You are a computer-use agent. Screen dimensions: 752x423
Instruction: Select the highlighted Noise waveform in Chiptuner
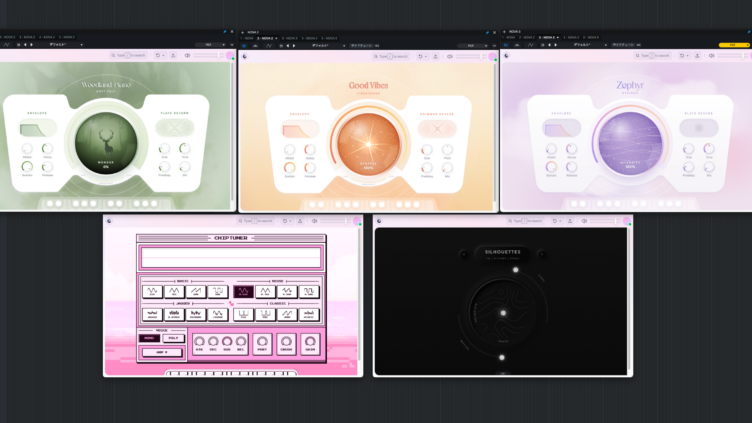(243, 291)
